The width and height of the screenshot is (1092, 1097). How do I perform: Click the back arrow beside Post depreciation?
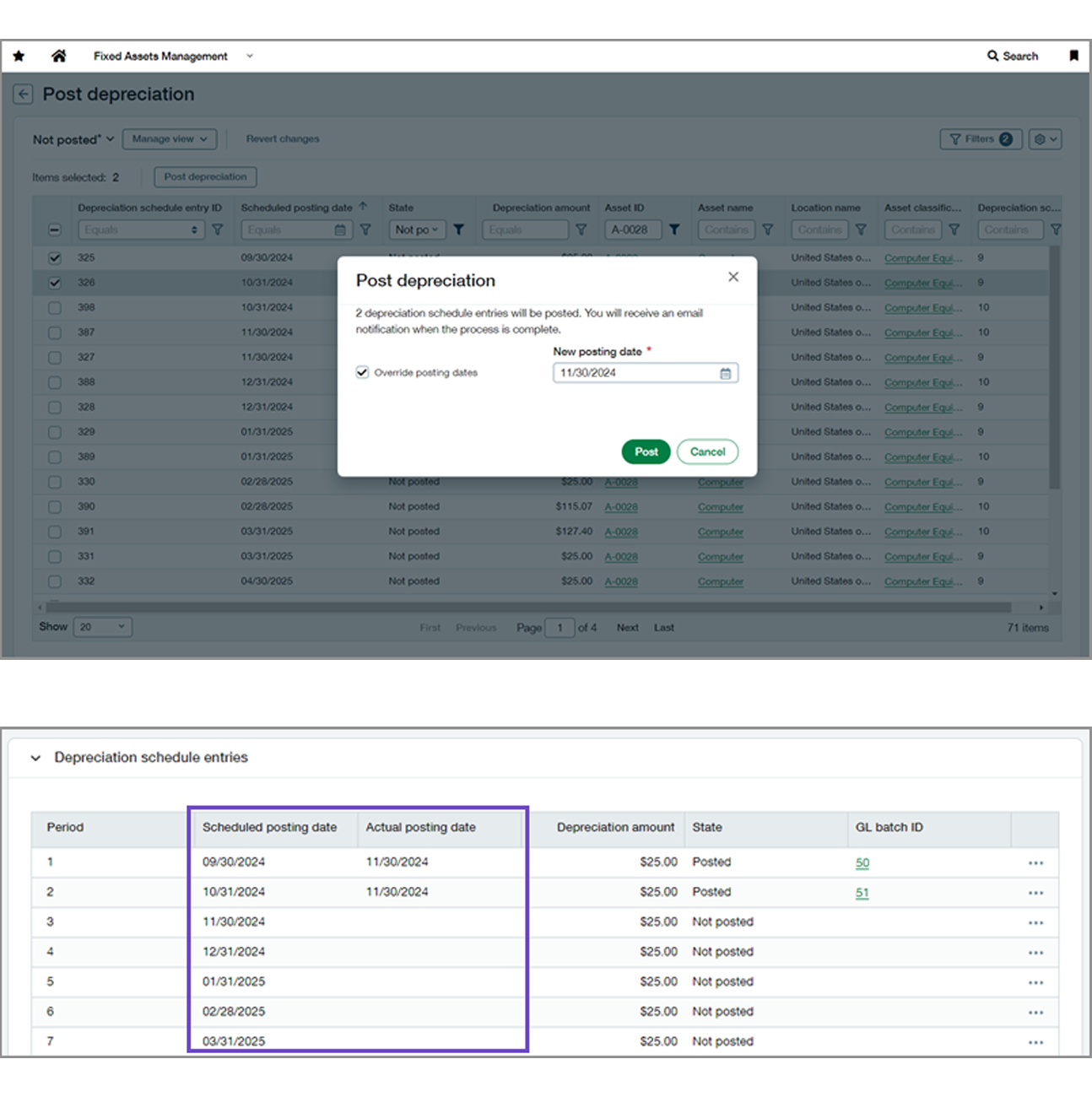point(23,95)
